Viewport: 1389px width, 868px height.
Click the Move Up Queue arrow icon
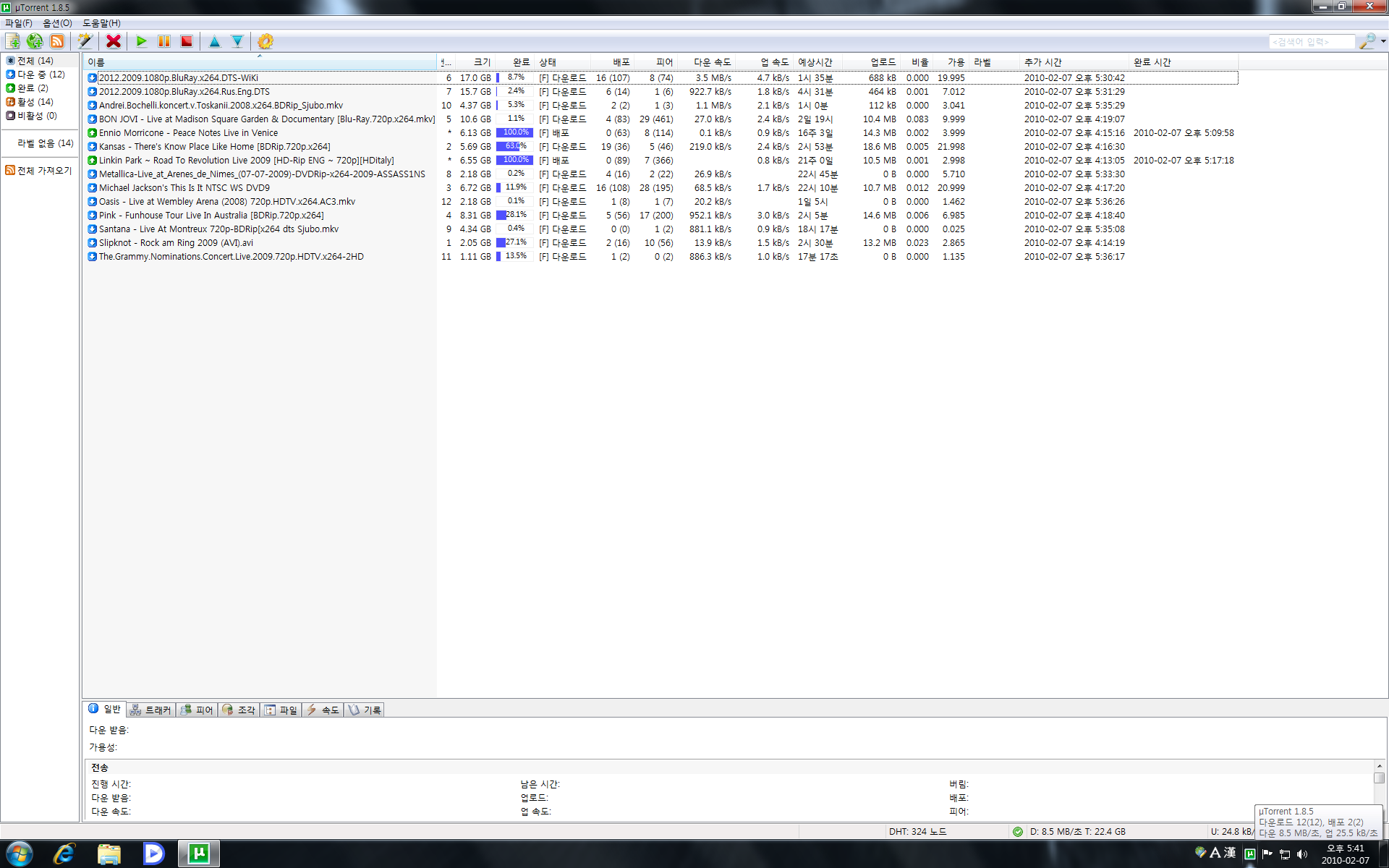tap(215, 41)
